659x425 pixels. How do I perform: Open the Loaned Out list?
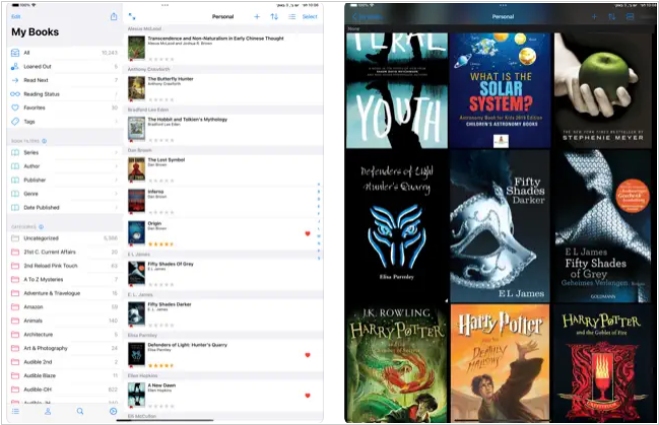(62, 66)
